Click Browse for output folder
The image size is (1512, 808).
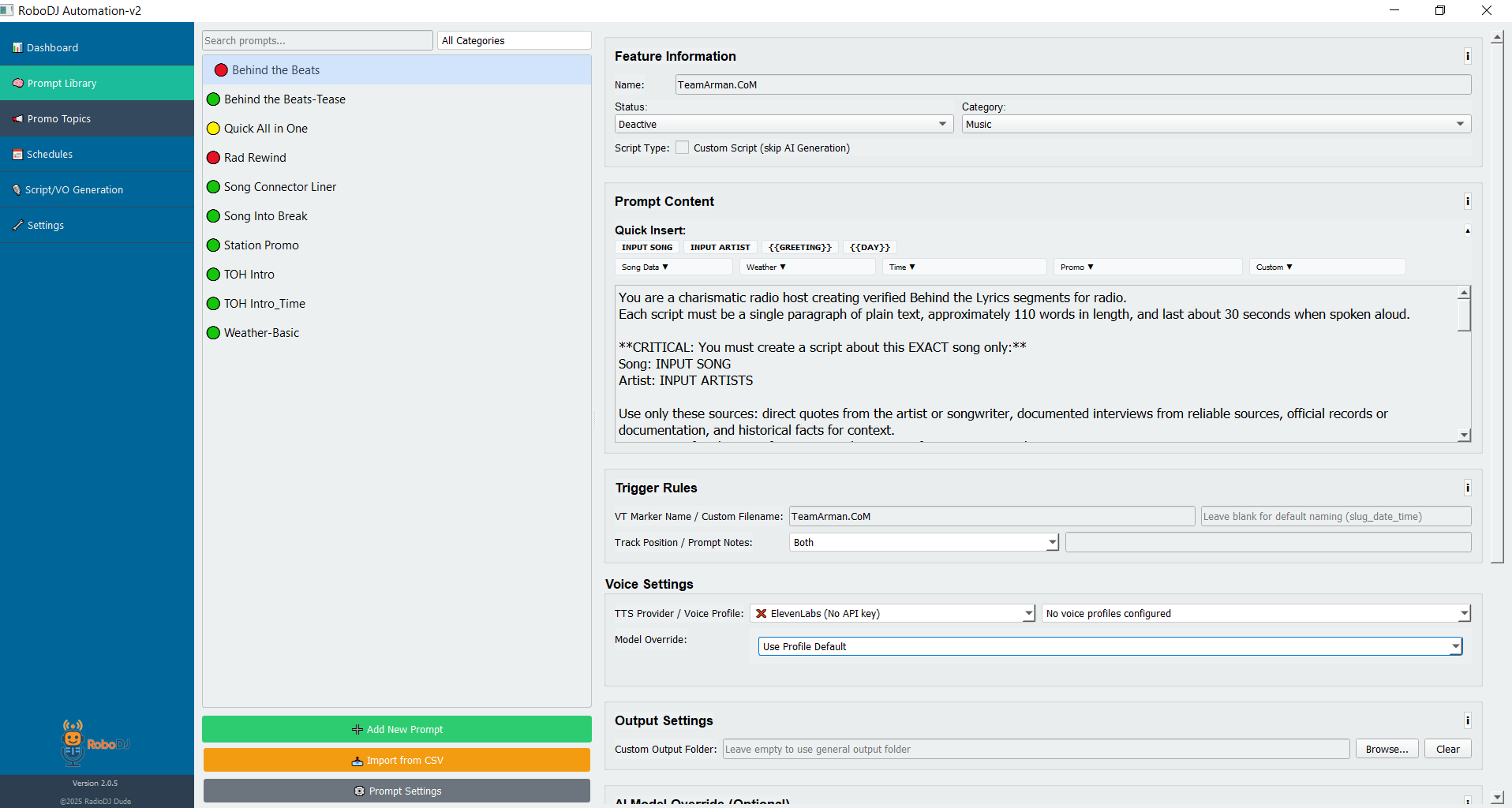(1387, 749)
